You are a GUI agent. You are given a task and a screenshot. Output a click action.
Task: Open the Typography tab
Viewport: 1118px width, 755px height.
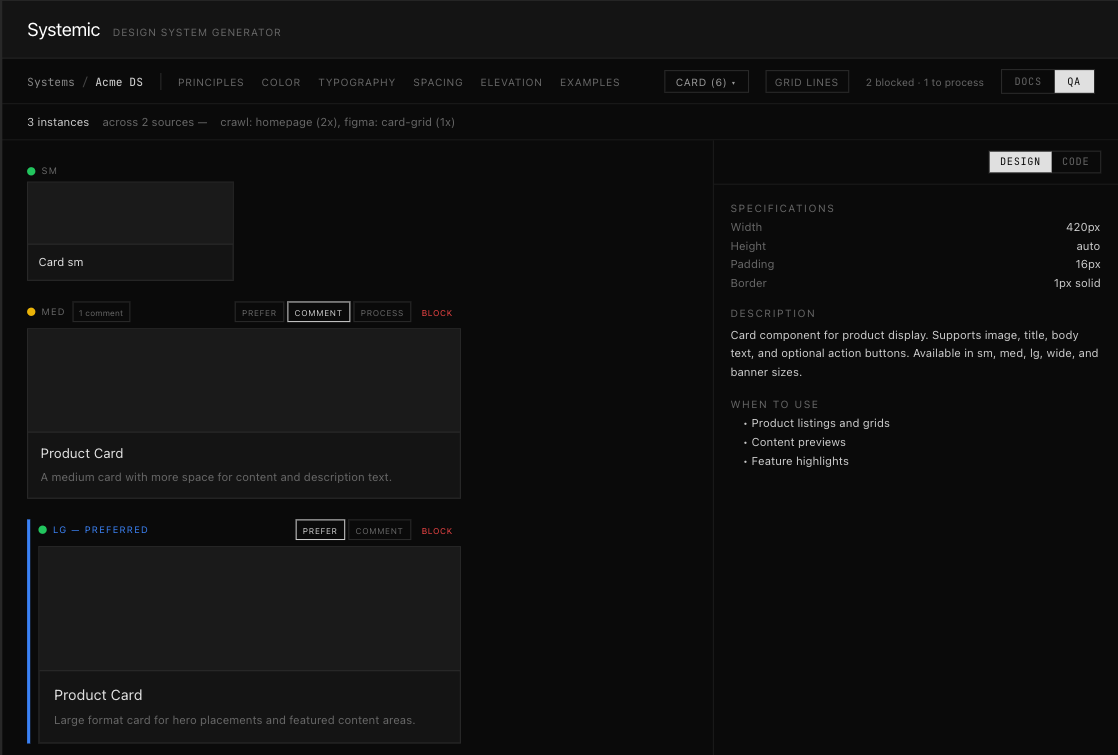357,82
